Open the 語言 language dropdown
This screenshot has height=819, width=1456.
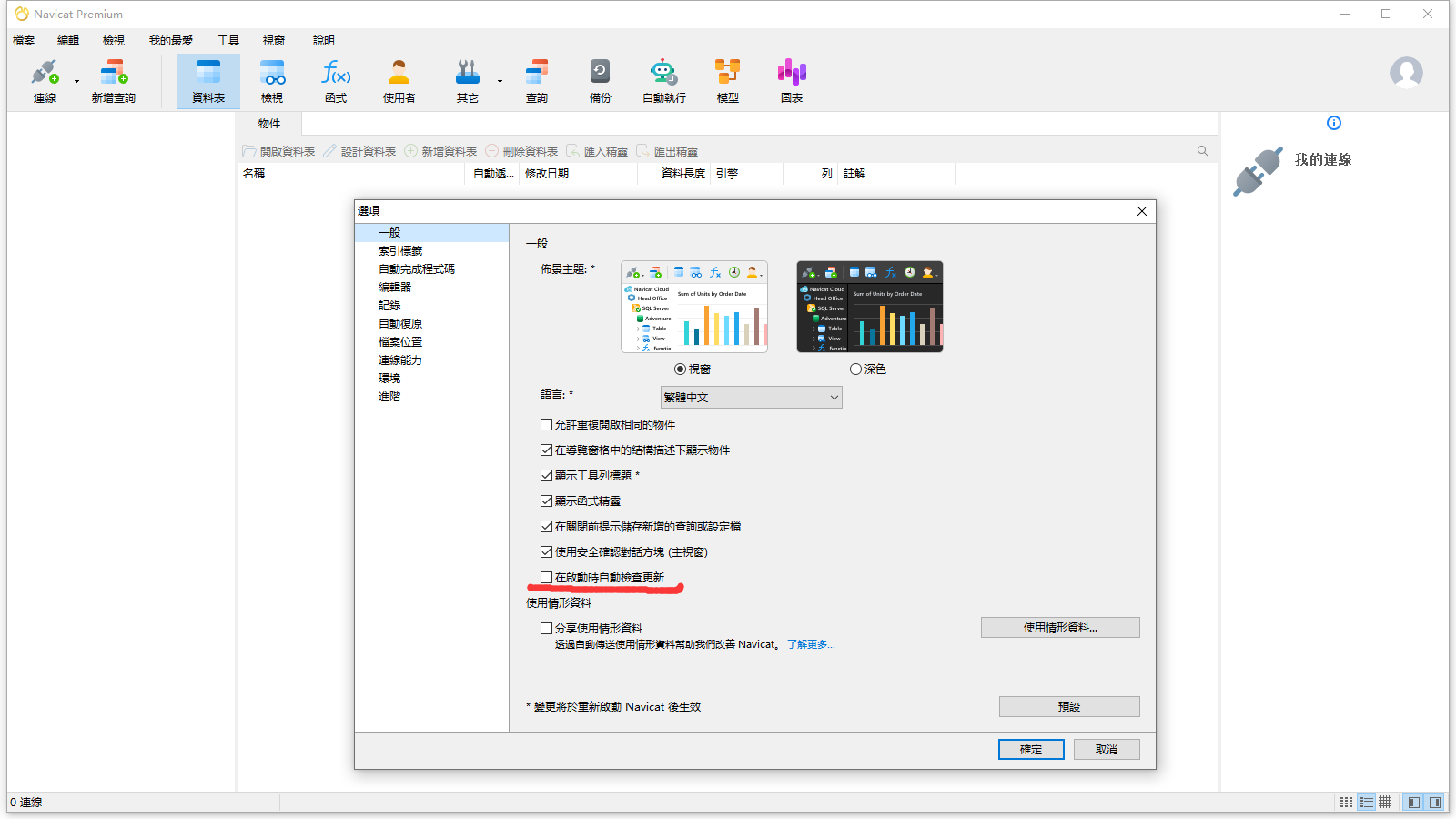752,397
